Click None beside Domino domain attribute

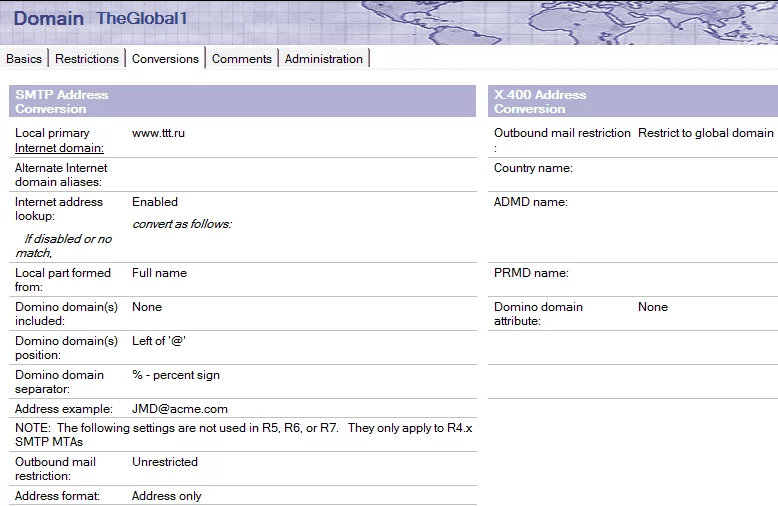[x=653, y=307]
